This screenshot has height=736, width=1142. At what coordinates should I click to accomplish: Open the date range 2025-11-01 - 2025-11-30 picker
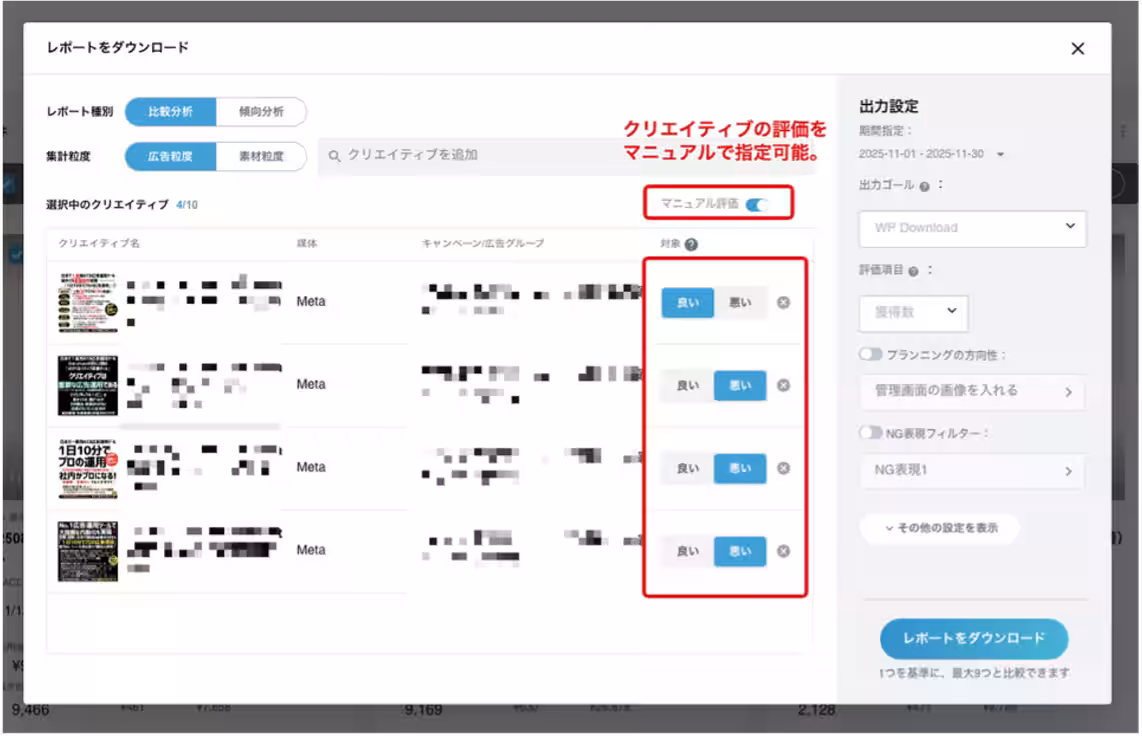point(930,154)
